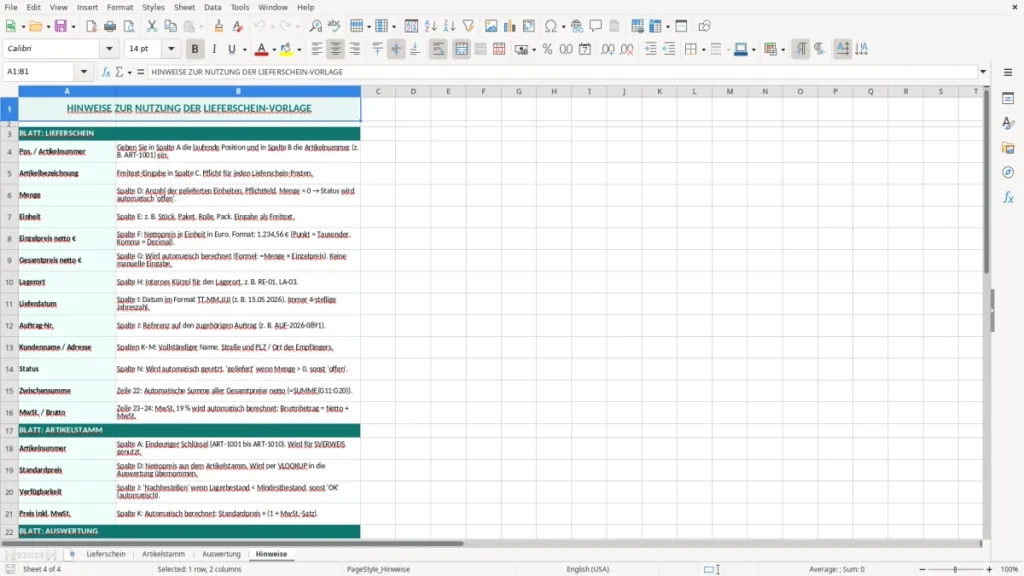Sort descending with the Z-A icon

[449, 26]
